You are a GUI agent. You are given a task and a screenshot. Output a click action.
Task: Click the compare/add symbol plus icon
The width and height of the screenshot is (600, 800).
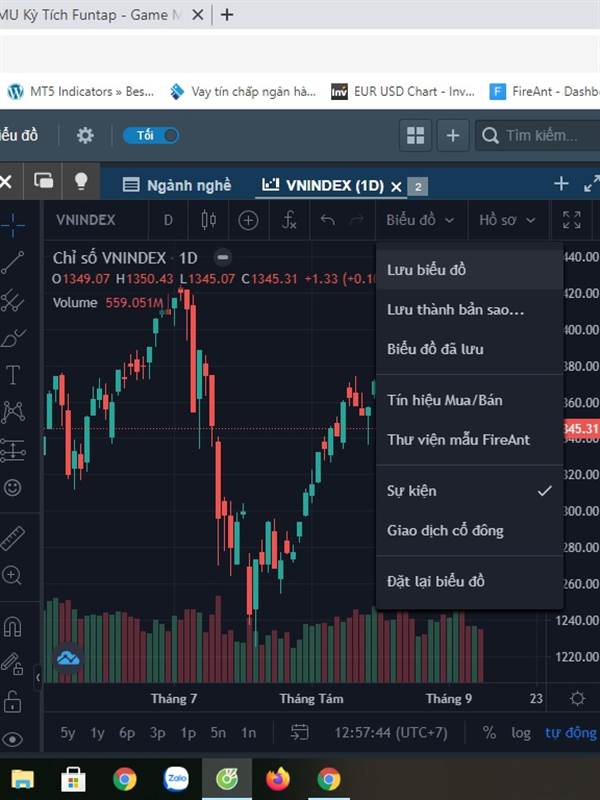tap(248, 220)
